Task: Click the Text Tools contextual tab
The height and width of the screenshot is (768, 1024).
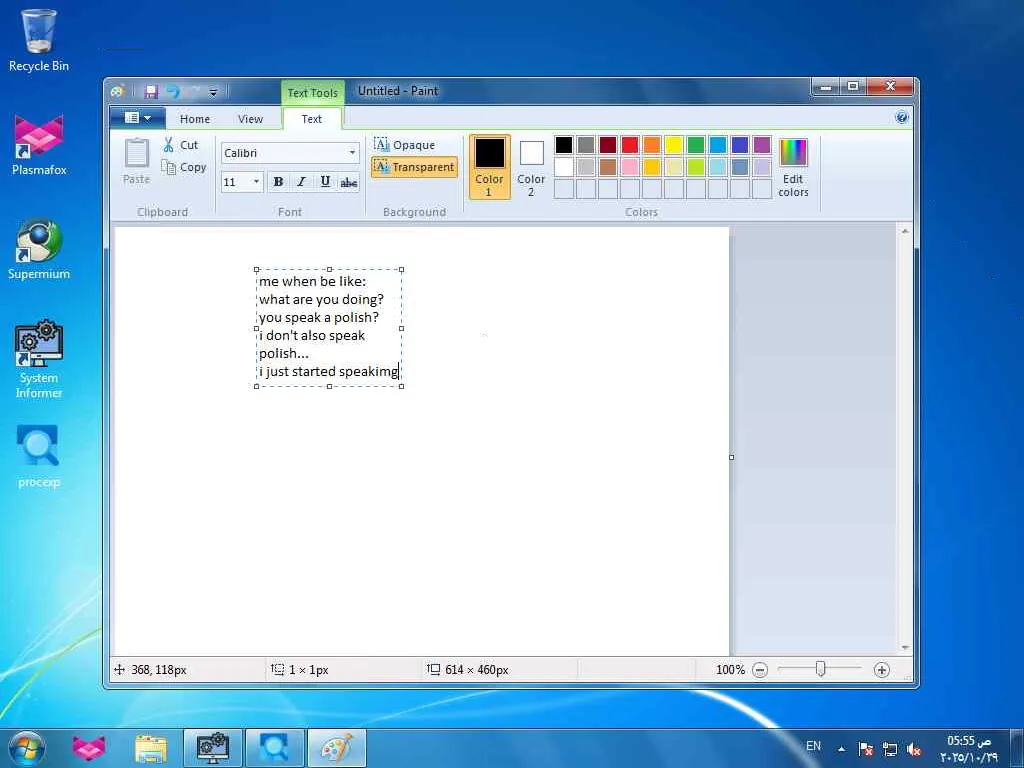Action: (313, 93)
